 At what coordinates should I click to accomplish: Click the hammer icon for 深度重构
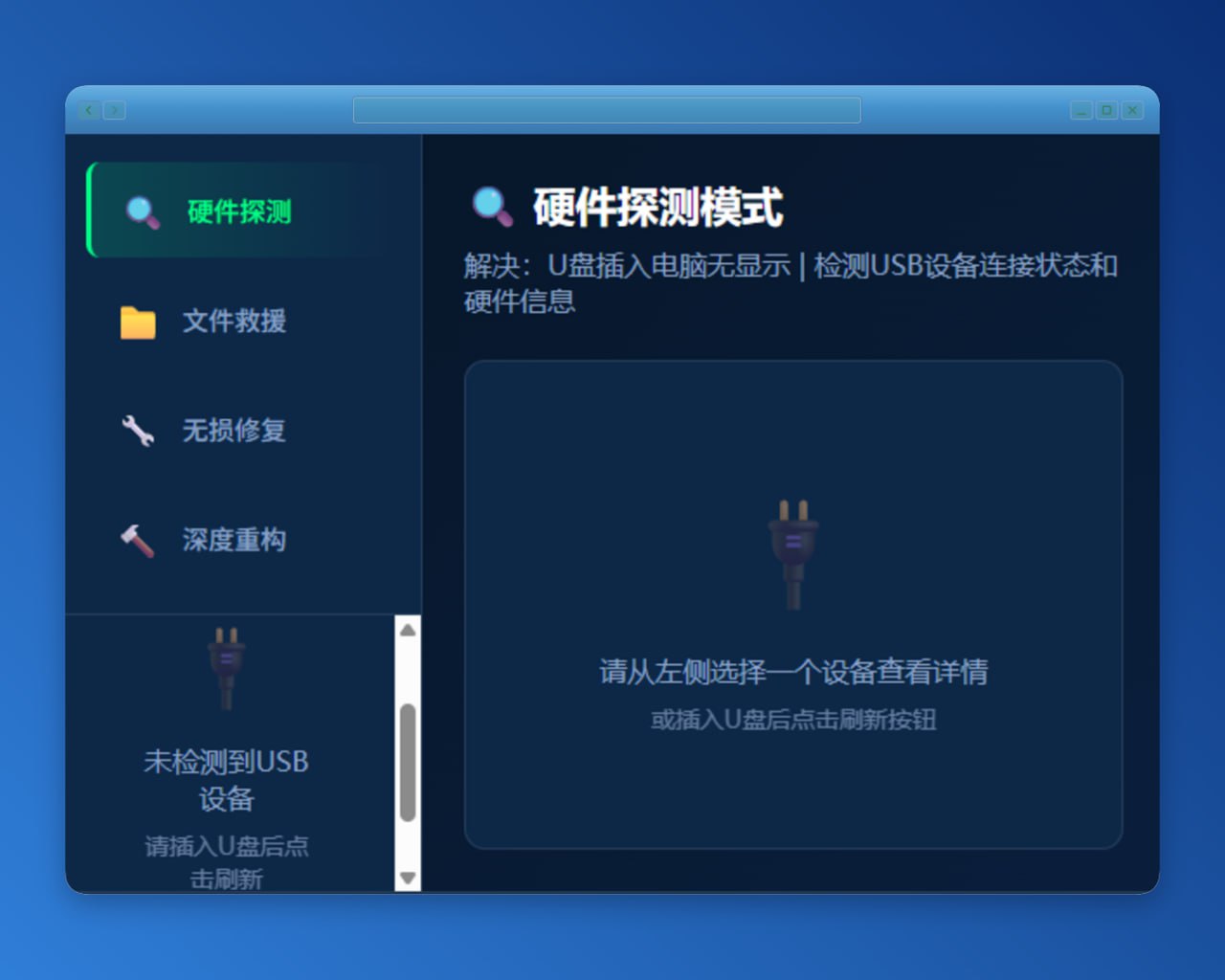[x=137, y=541]
